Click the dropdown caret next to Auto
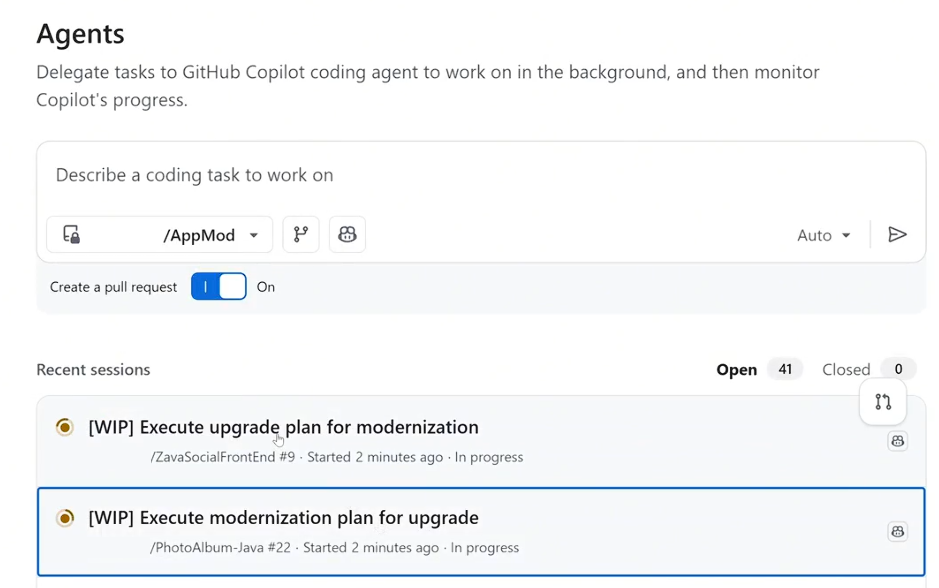 click(846, 236)
